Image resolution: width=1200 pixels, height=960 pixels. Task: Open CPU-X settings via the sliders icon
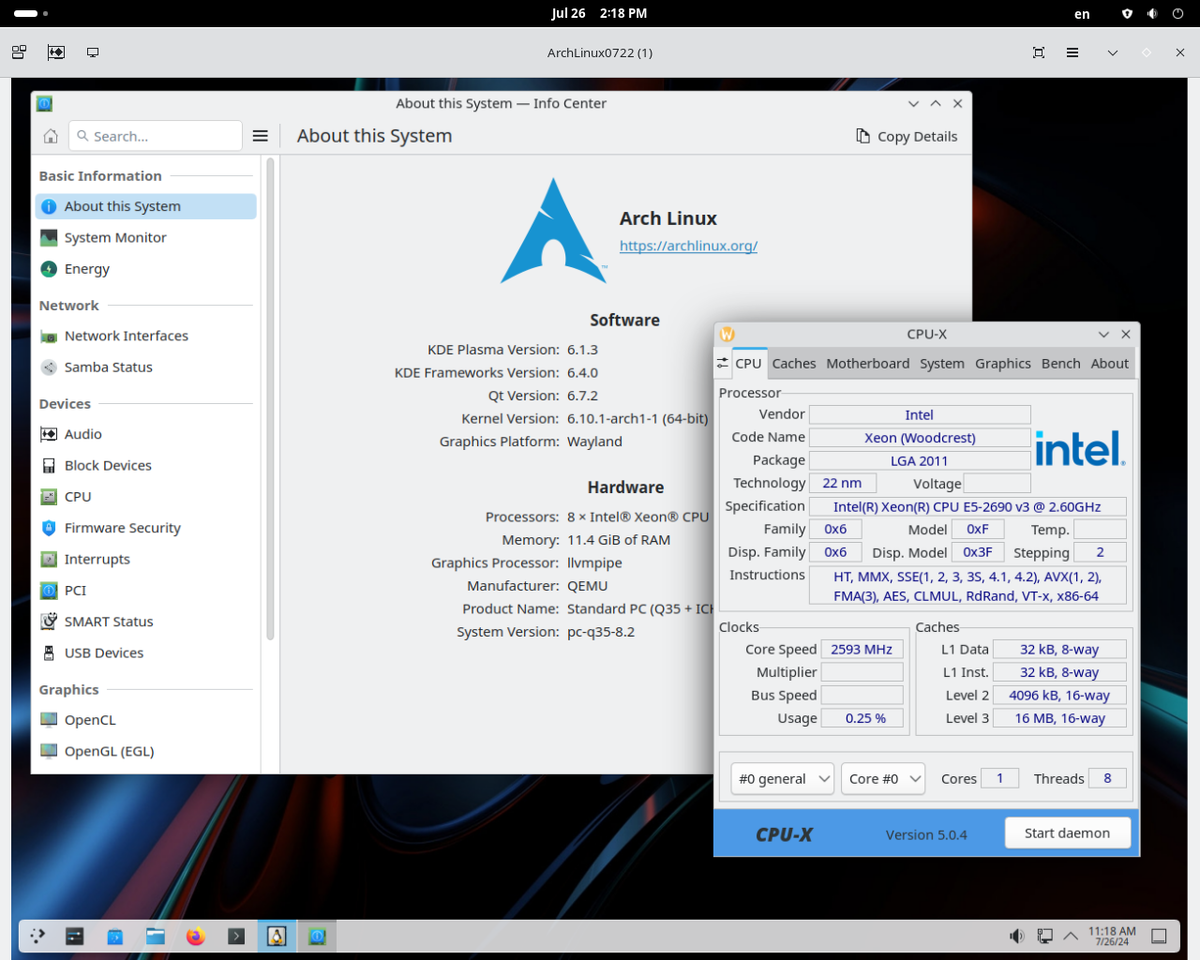coord(723,363)
